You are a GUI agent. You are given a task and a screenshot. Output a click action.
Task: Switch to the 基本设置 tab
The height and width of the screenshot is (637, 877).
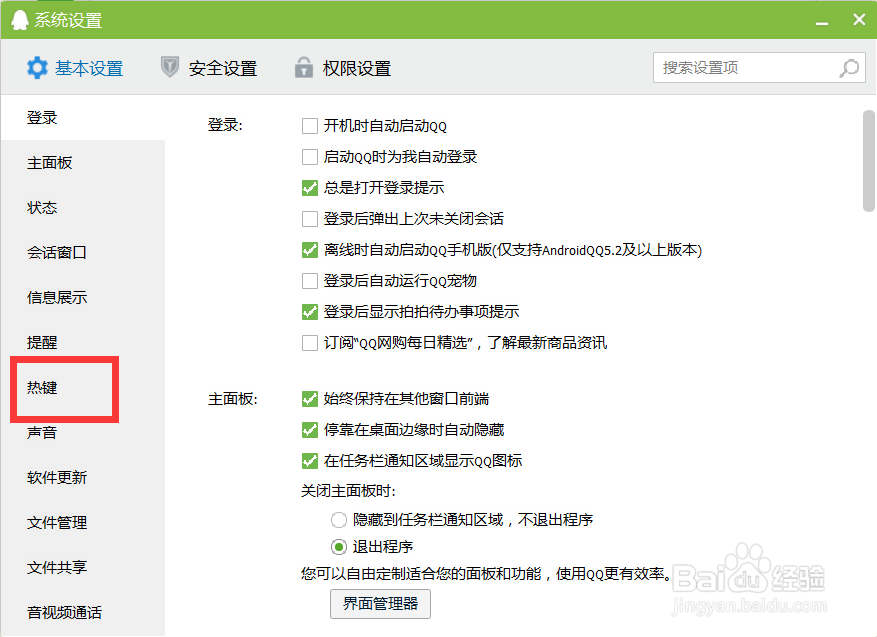[x=75, y=68]
